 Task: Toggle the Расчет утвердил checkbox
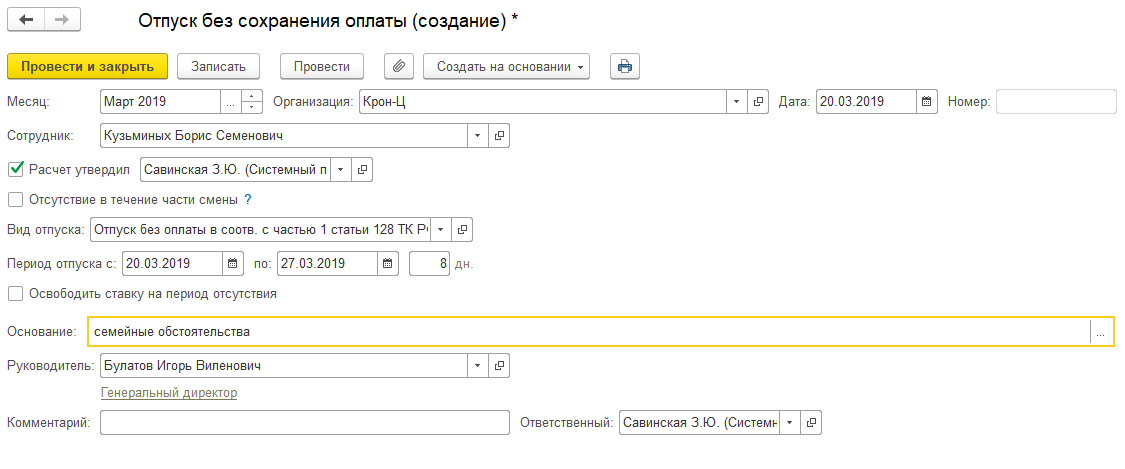tap(15, 169)
